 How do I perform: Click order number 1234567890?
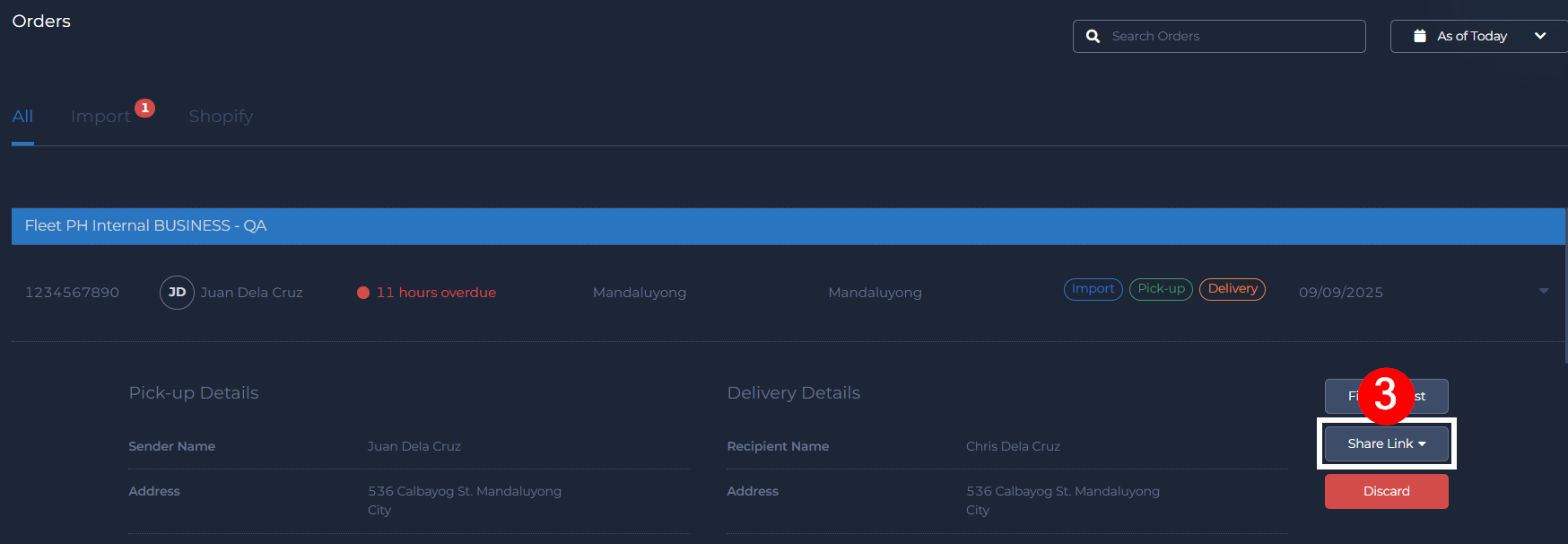72,293
